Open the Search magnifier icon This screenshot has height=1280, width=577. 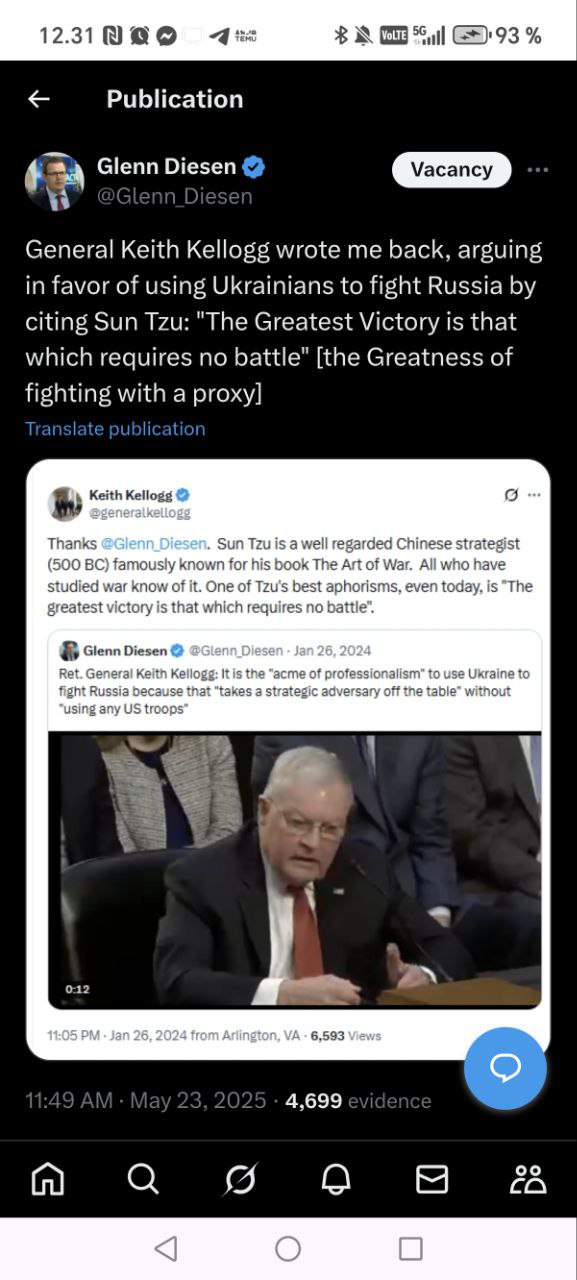tap(143, 1180)
